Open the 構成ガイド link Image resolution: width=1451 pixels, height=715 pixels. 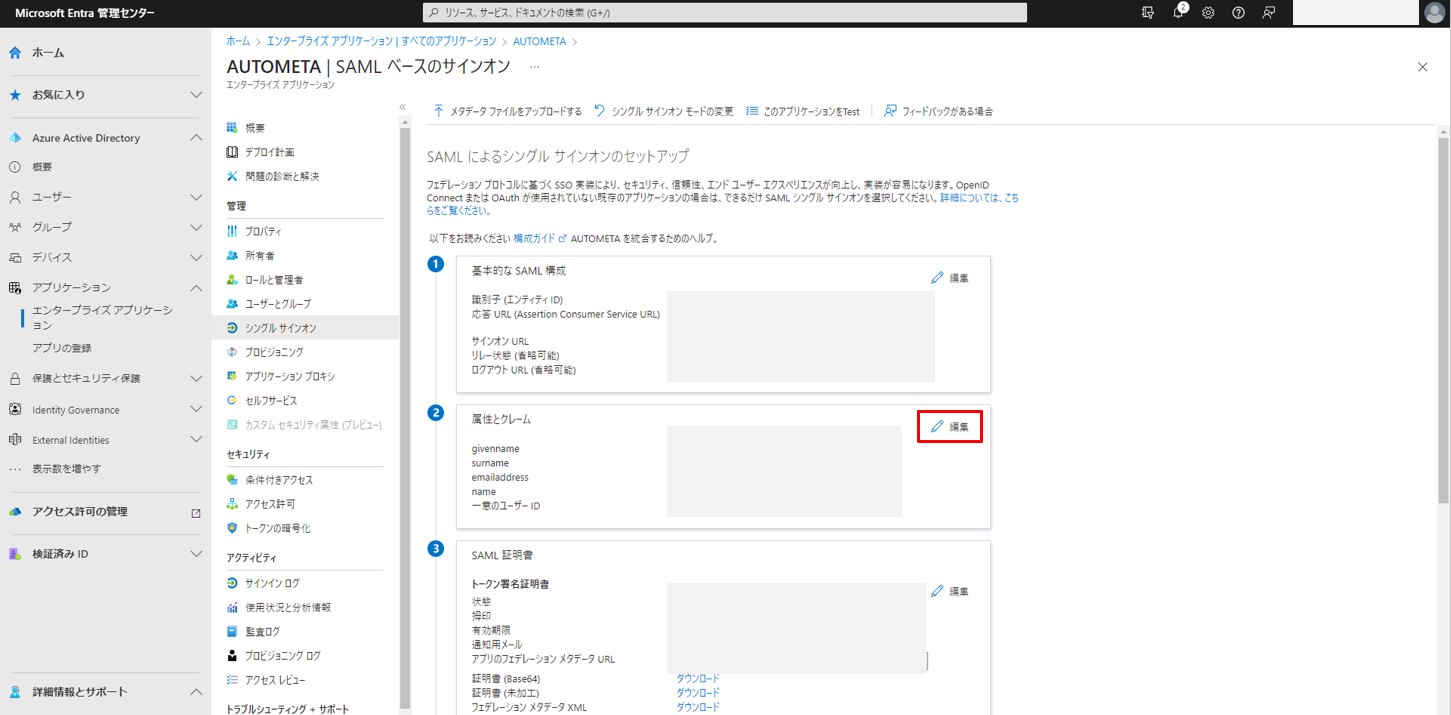(540, 239)
